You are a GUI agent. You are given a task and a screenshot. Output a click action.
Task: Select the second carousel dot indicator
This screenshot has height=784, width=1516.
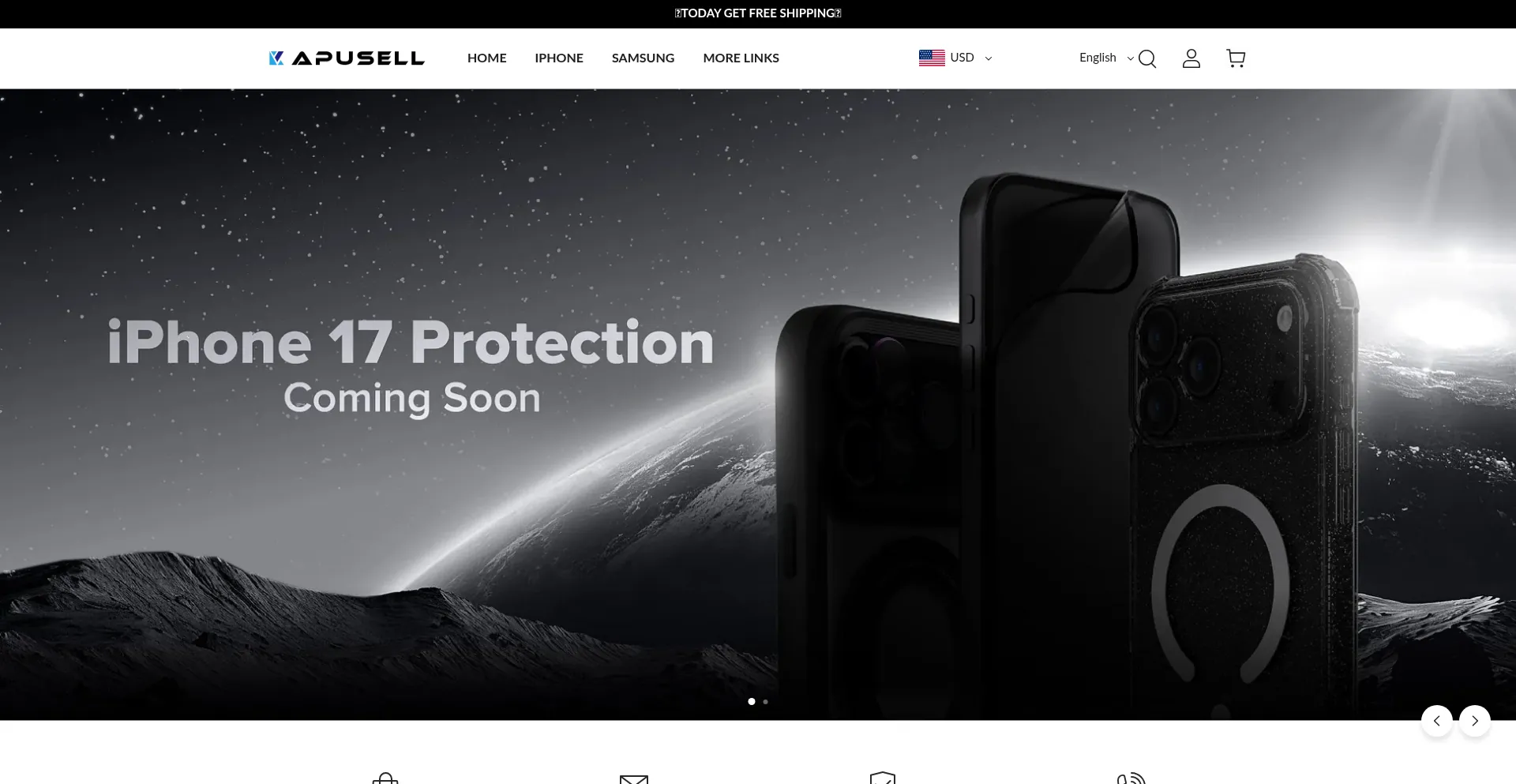765,701
